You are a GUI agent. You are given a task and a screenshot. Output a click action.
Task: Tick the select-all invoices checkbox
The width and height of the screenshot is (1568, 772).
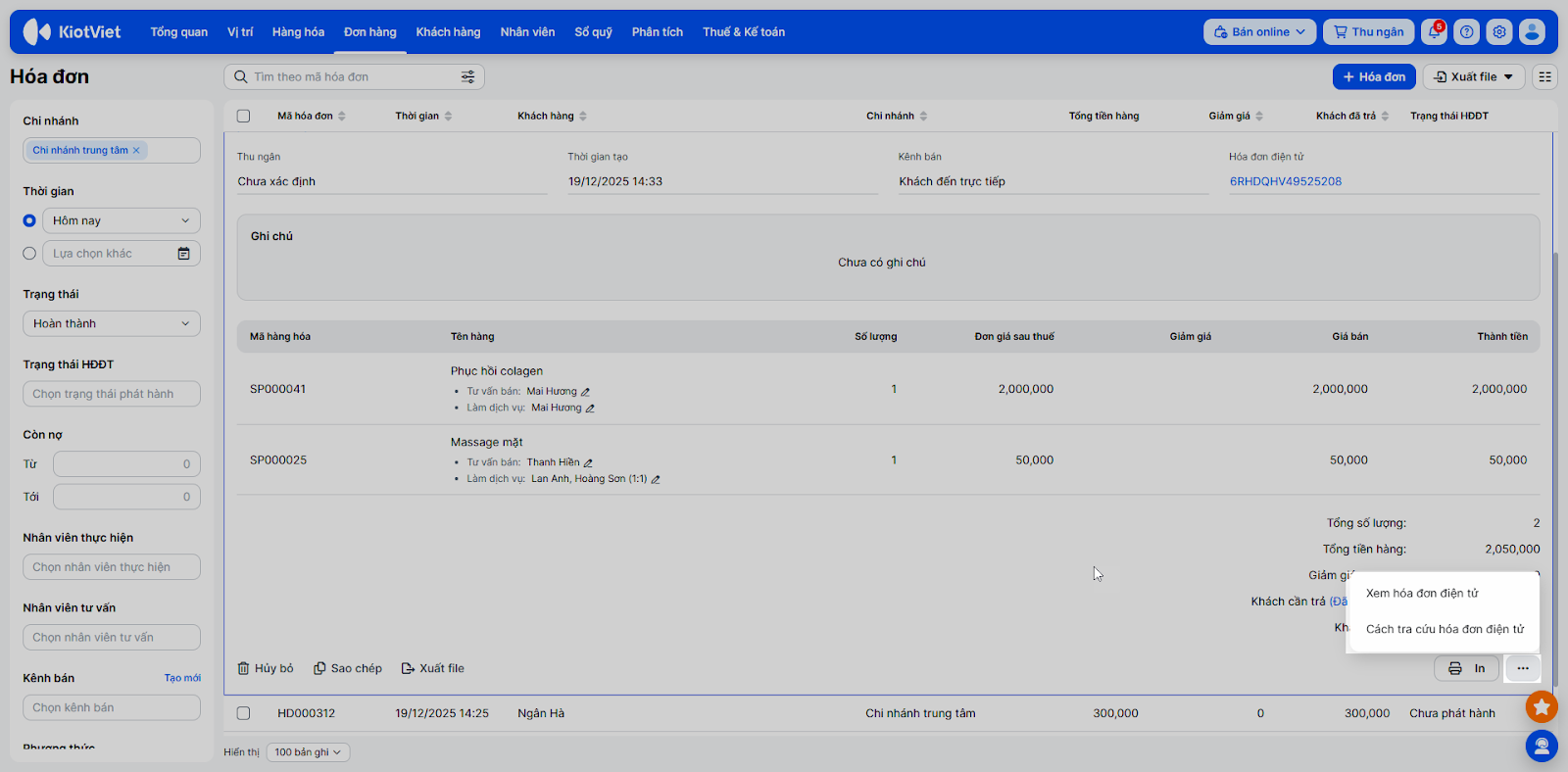click(x=244, y=117)
